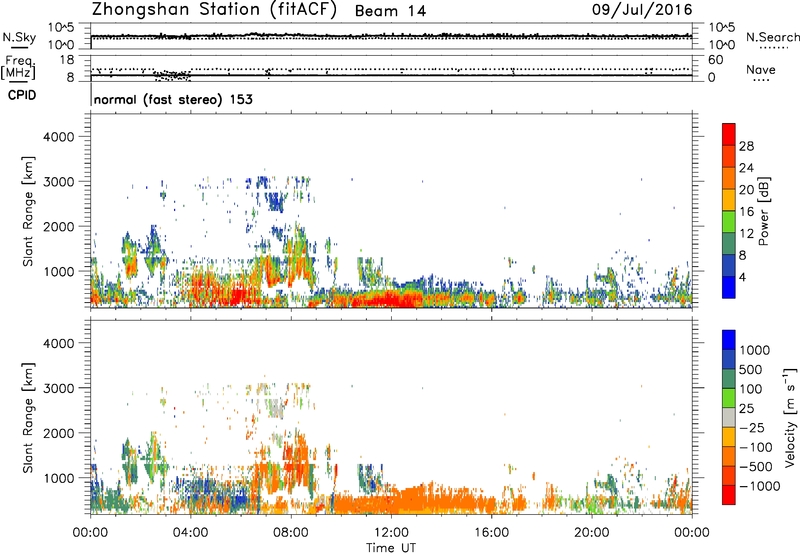Click the power colorbar red segment

coord(729,134)
